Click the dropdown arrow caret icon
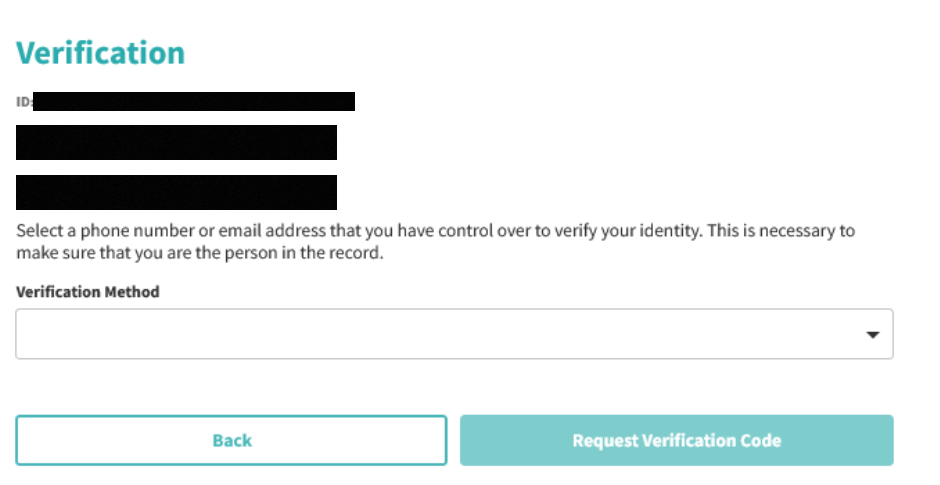 click(x=872, y=335)
